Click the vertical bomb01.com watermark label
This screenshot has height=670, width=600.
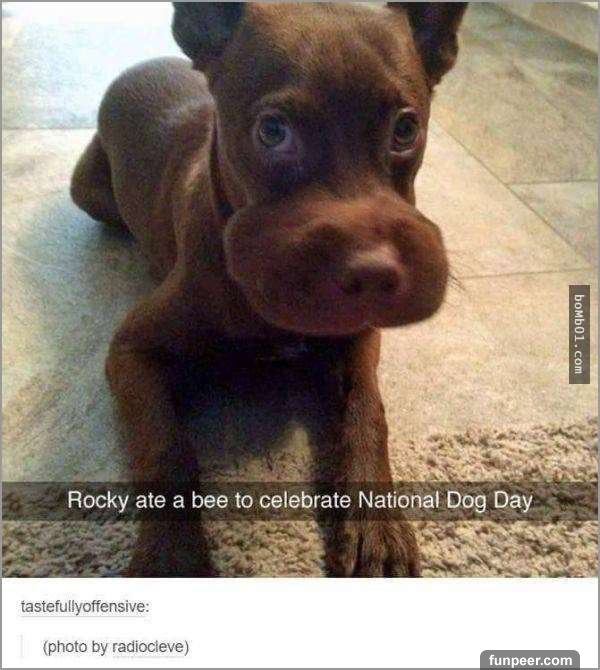pos(579,334)
